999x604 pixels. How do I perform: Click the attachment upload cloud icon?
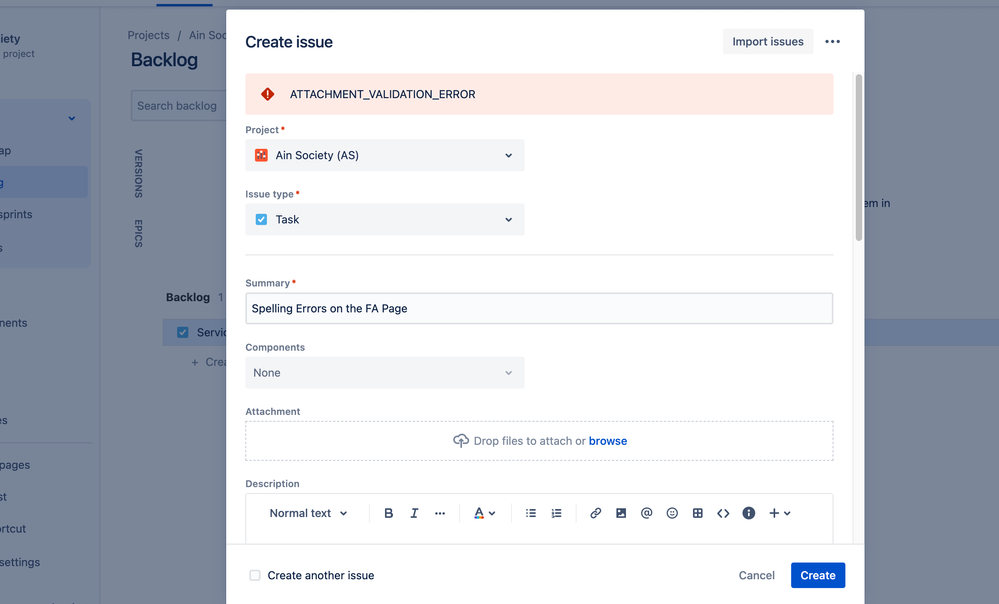click(x=461, y=441)
